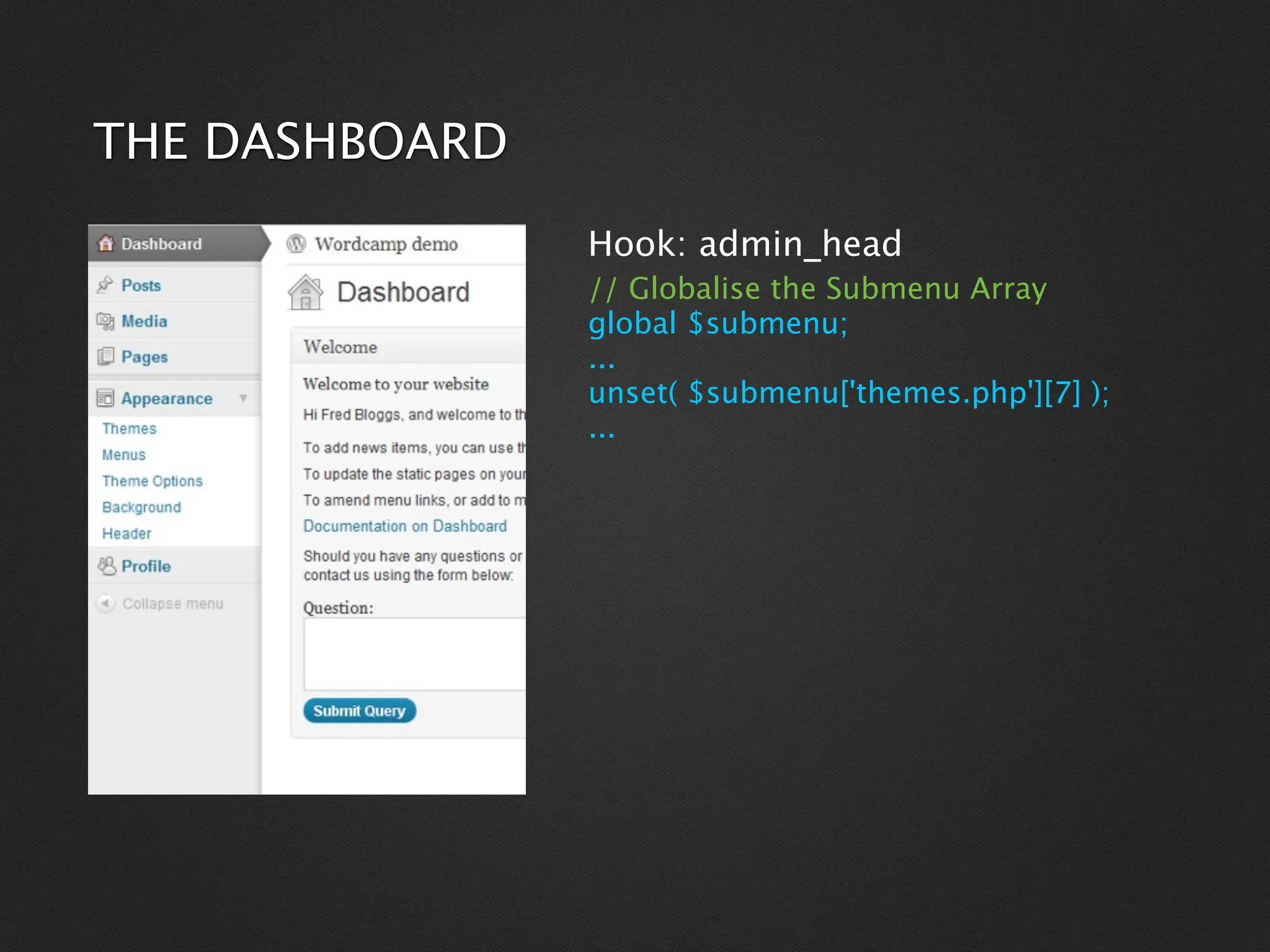The width and height of the screenshot is (1270, 952).
Task: Click the 'To amend menu links' line
Action: point(414,500)
